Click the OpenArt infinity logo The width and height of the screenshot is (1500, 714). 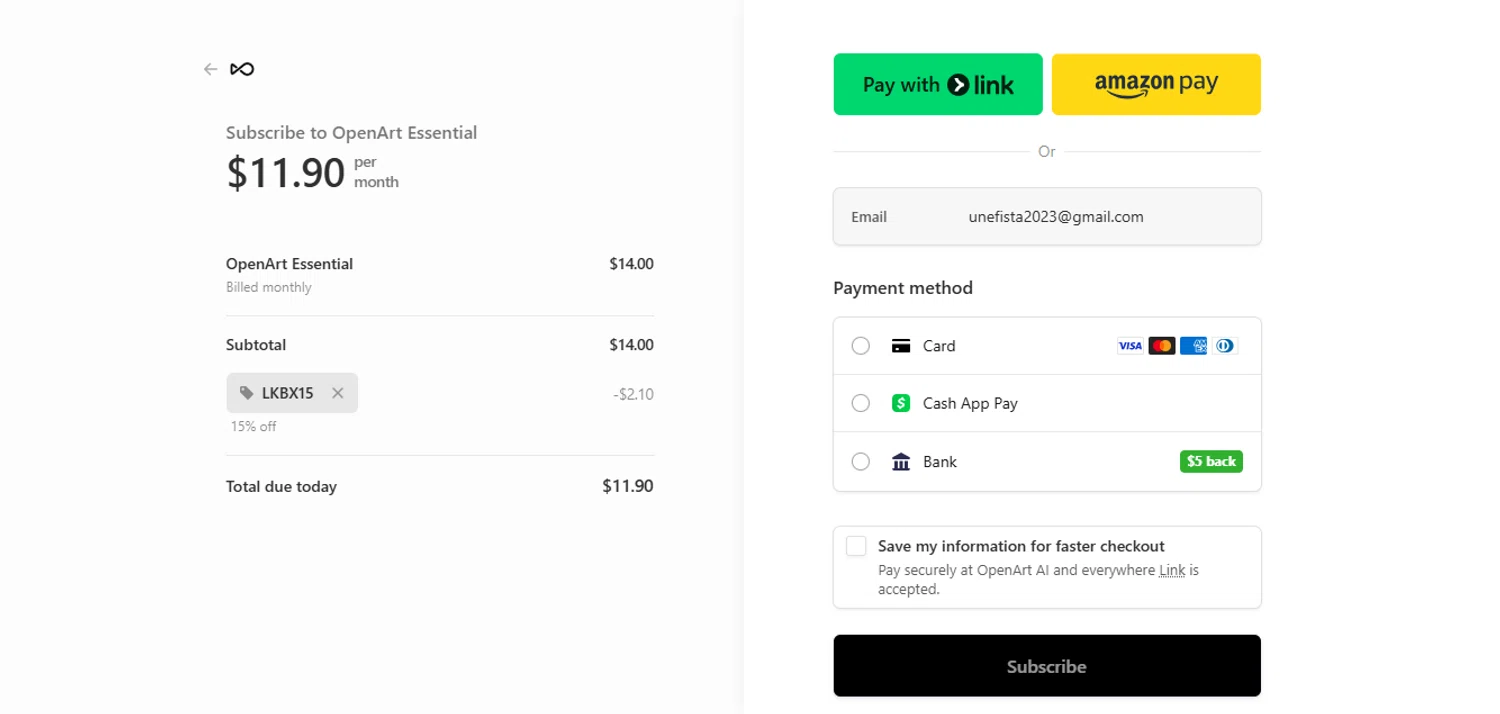(x=242, y=69)
